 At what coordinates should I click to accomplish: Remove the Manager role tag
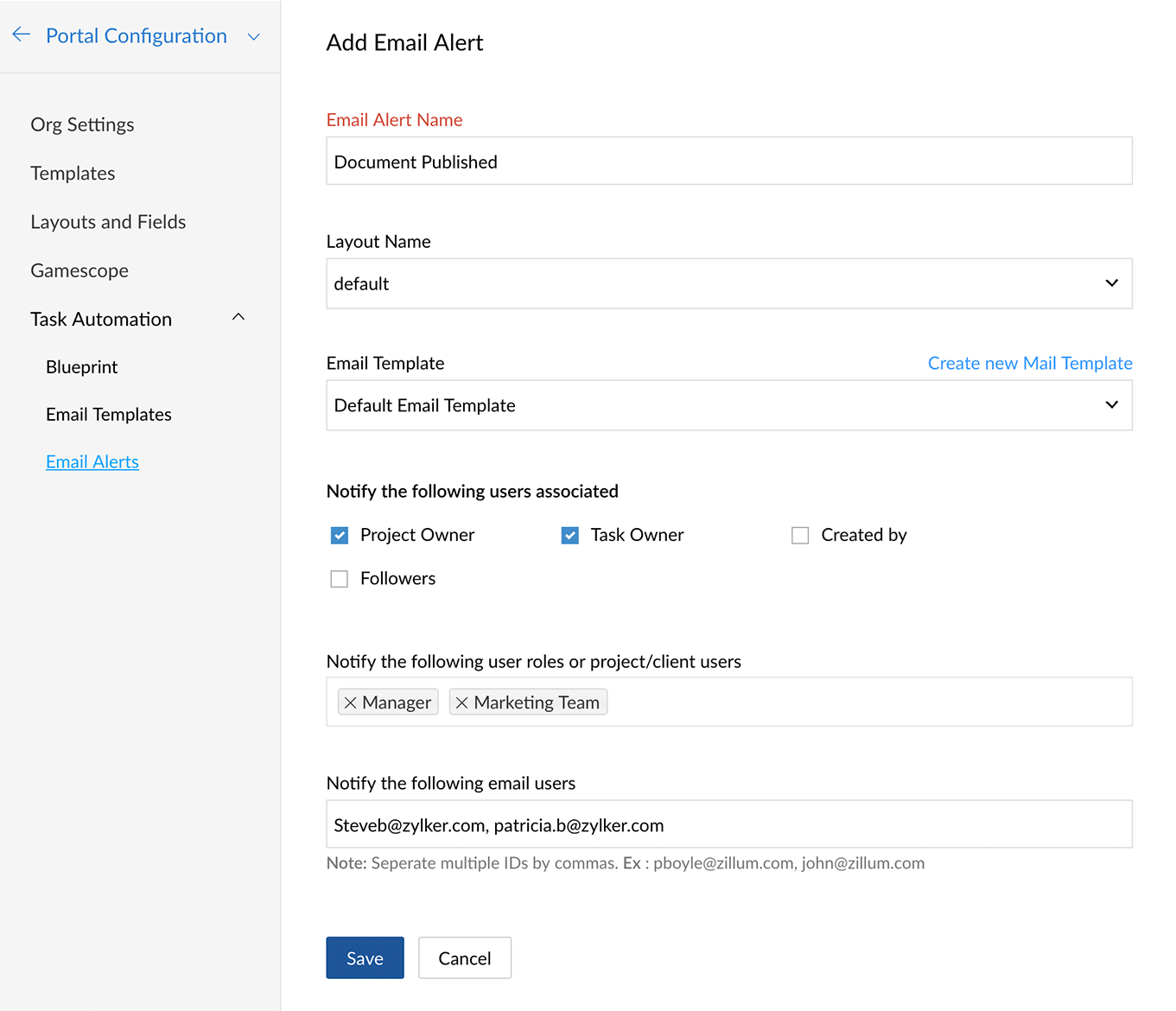coord(350,703)
